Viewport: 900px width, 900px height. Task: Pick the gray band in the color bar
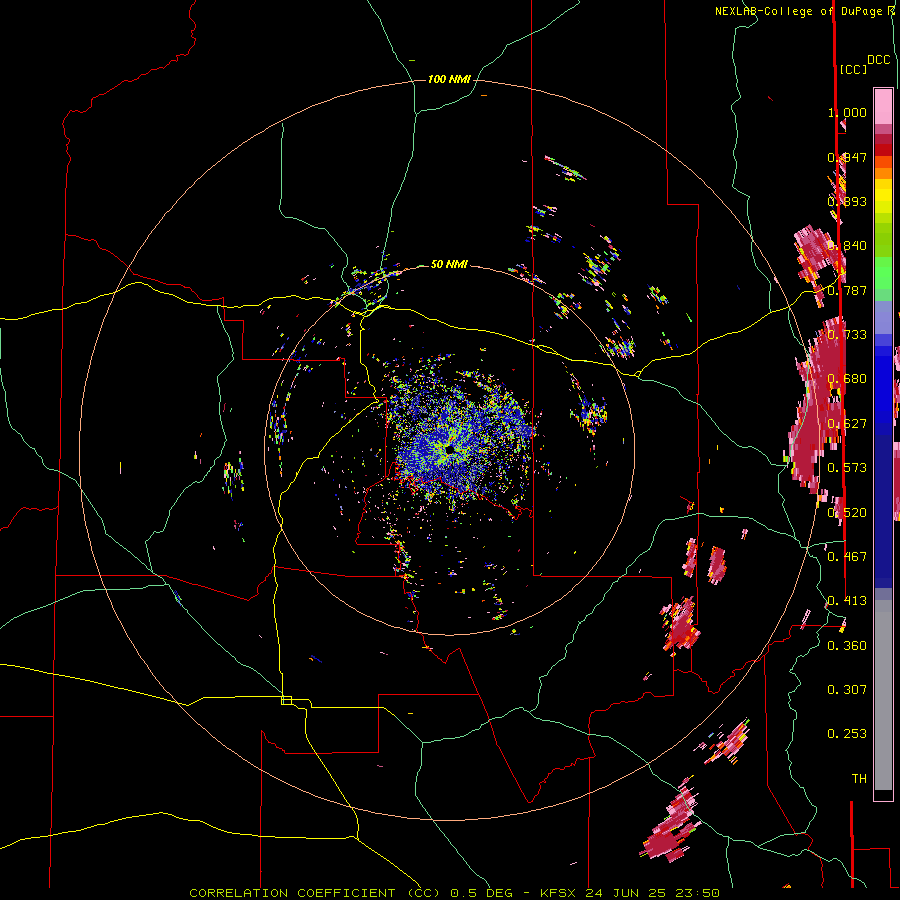click(x=883, y=695)
